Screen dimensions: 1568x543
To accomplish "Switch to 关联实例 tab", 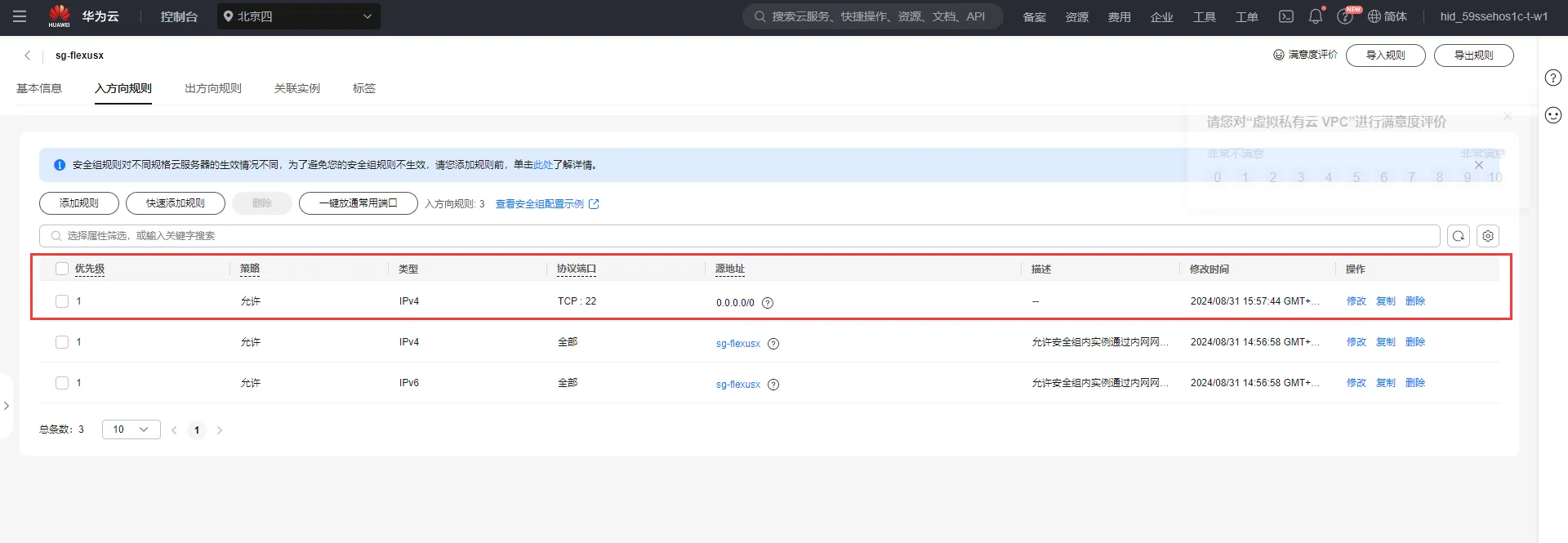I will (x=297, y=88).
